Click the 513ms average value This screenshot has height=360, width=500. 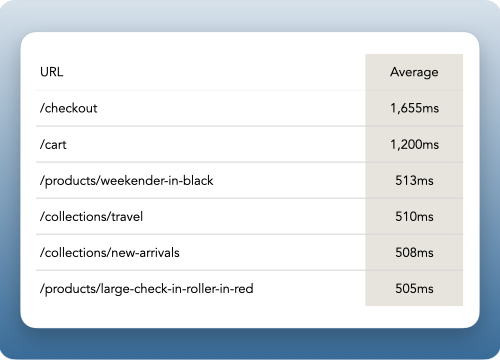(x=414, y=180)
